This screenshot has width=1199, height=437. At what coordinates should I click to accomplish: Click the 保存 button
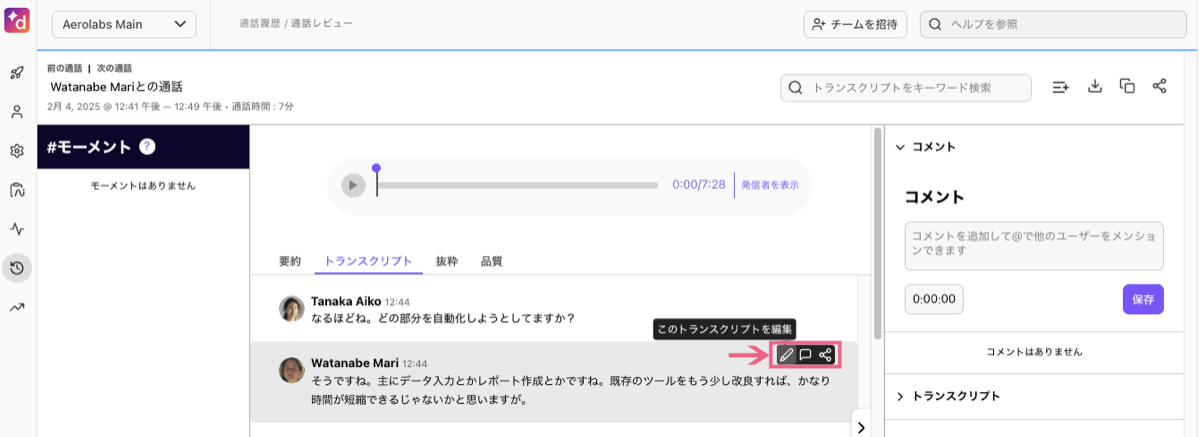point(1143,299)
